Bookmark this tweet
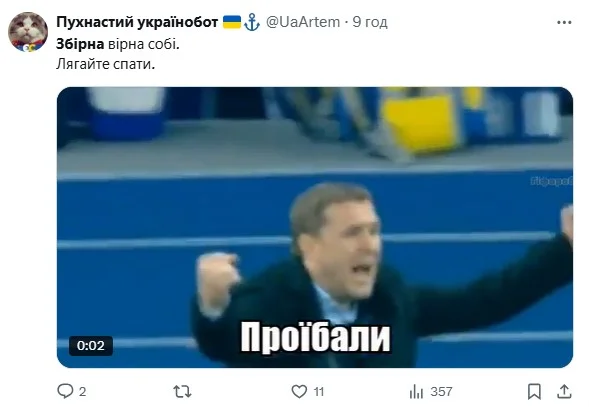The height and width of the screenshot is (407, 589). [x=534, y=392]
